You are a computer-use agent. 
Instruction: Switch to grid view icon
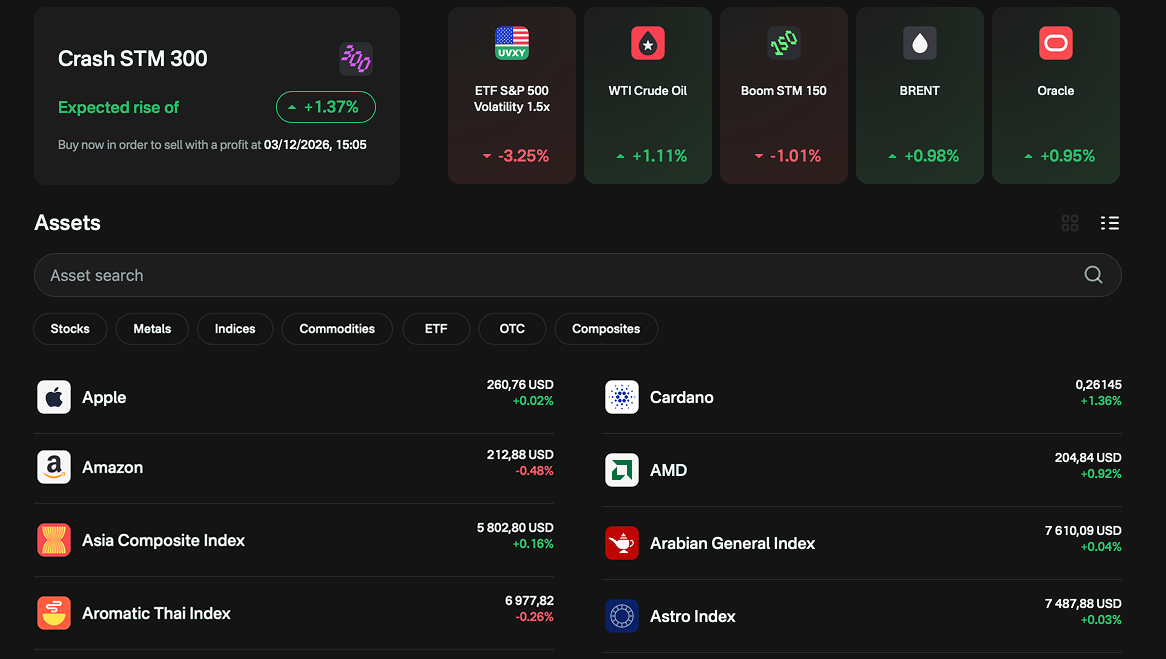click(x=1070, y=223)
